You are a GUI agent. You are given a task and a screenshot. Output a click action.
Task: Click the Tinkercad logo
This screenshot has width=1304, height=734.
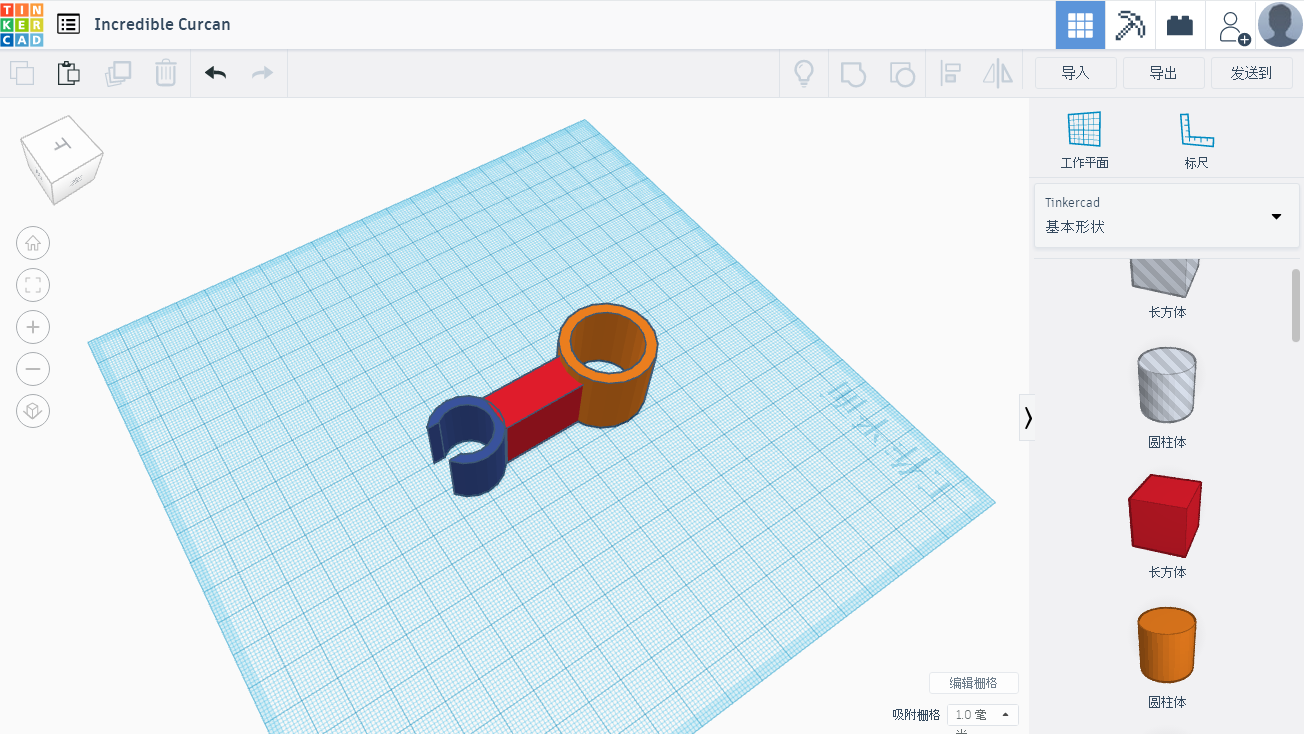pyautogui.click(x=22, y=24)
